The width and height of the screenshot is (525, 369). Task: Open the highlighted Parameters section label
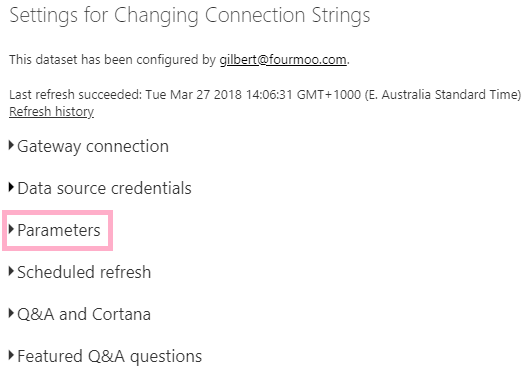point(59,230)
